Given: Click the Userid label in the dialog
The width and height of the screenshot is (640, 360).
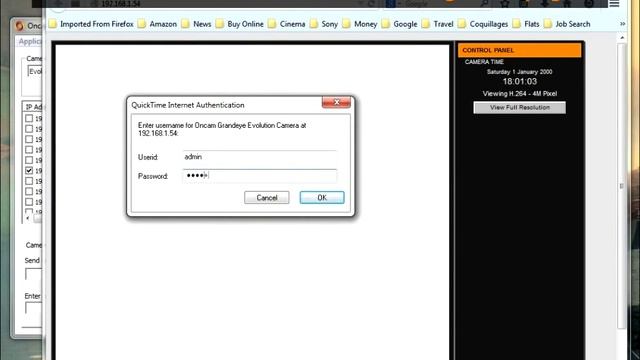Looking at the screenshot, I should (x=148, y=157).
